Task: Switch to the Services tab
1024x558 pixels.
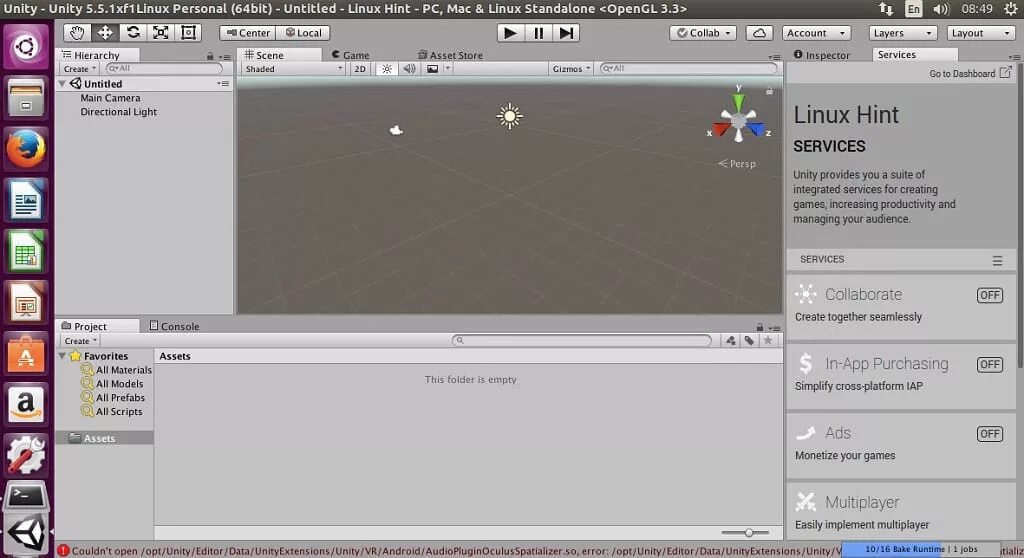Action: click(915, 55)
